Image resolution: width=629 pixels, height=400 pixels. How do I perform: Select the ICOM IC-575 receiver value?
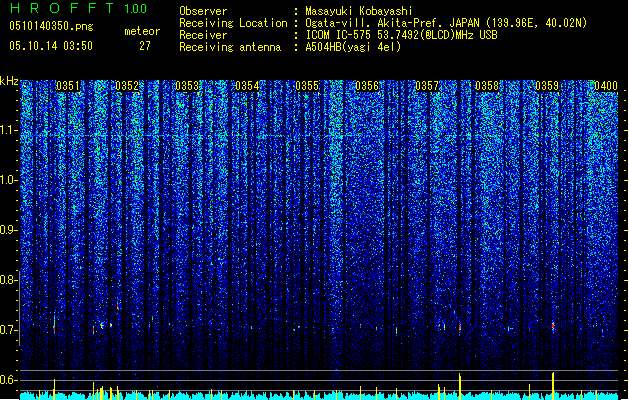[401, 35]
